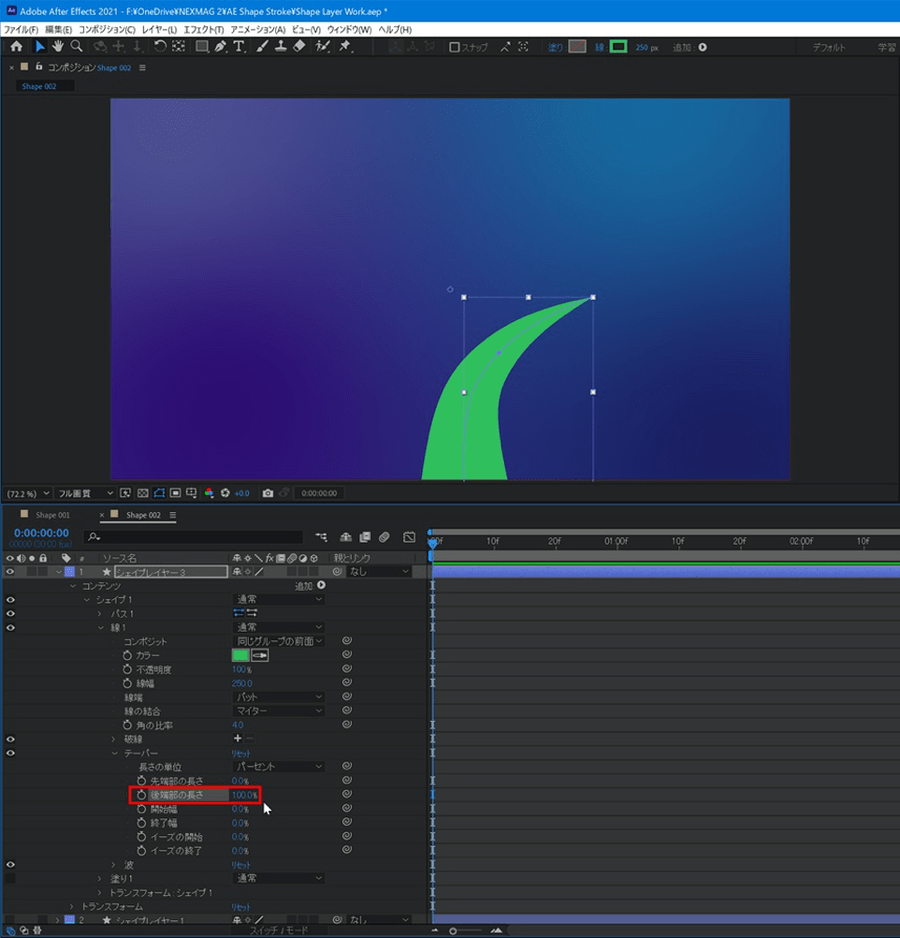Click stopwatch next to 線幅 property
This screenshot has height=938, width=900.
(x=128, y=683)
